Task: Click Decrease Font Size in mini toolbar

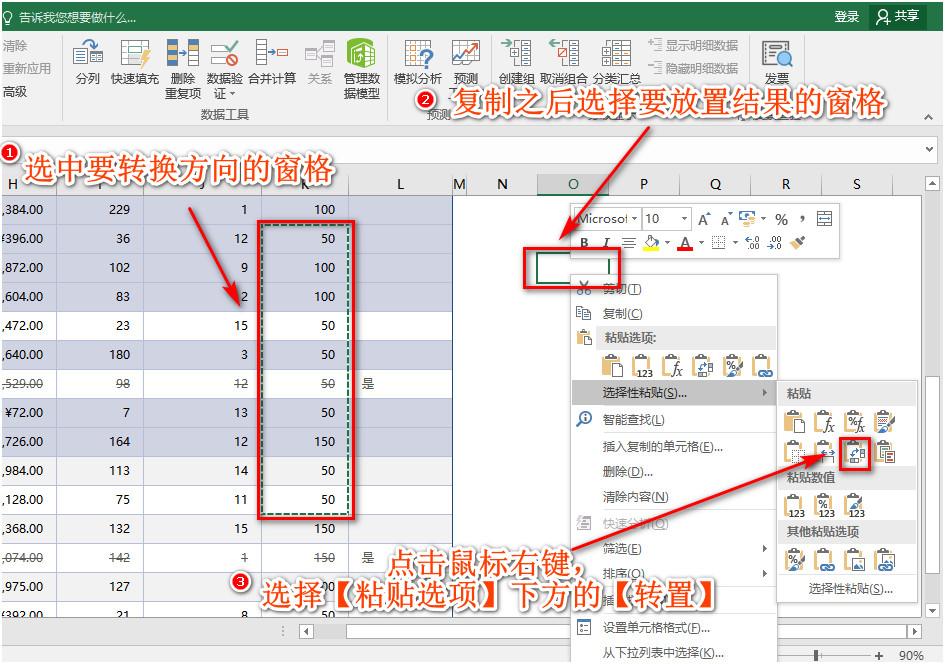Action: coord(725,219)
